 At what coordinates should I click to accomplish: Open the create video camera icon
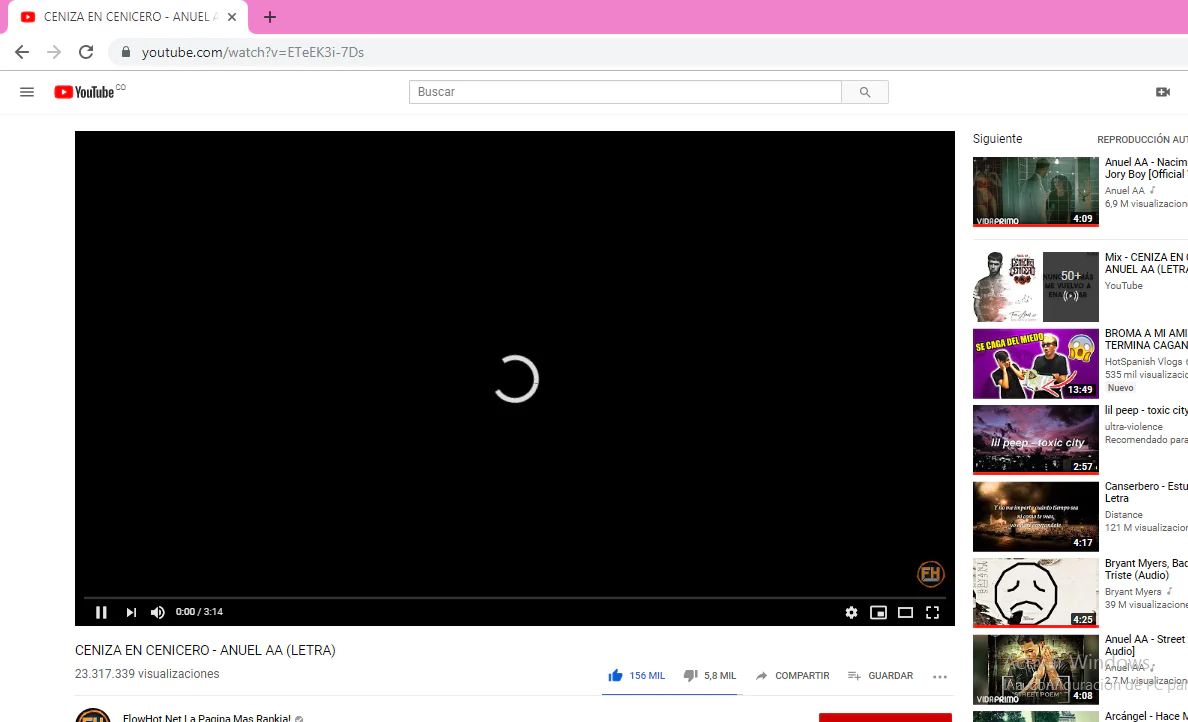click(x=1163, y=91)
